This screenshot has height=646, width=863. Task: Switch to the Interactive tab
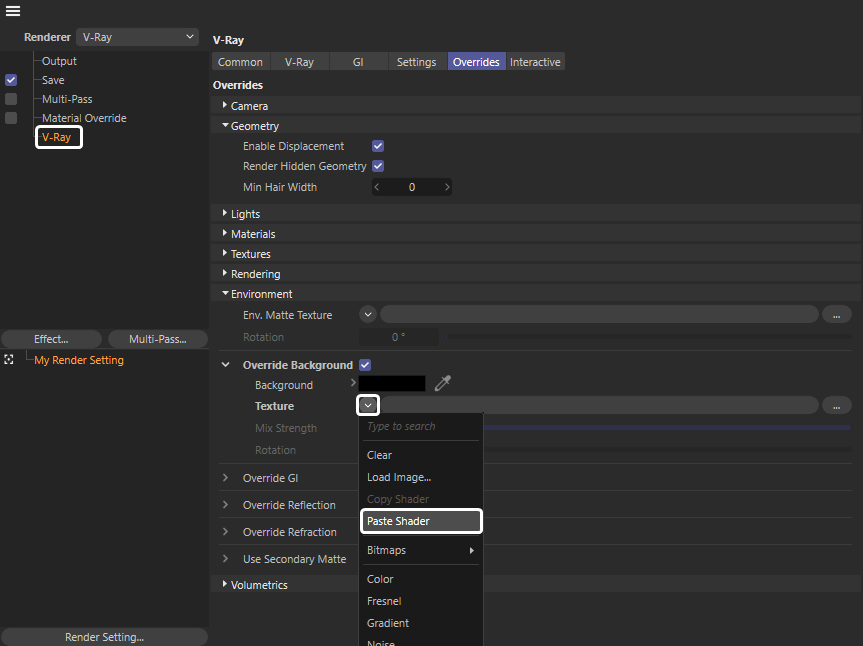[535, 62]
